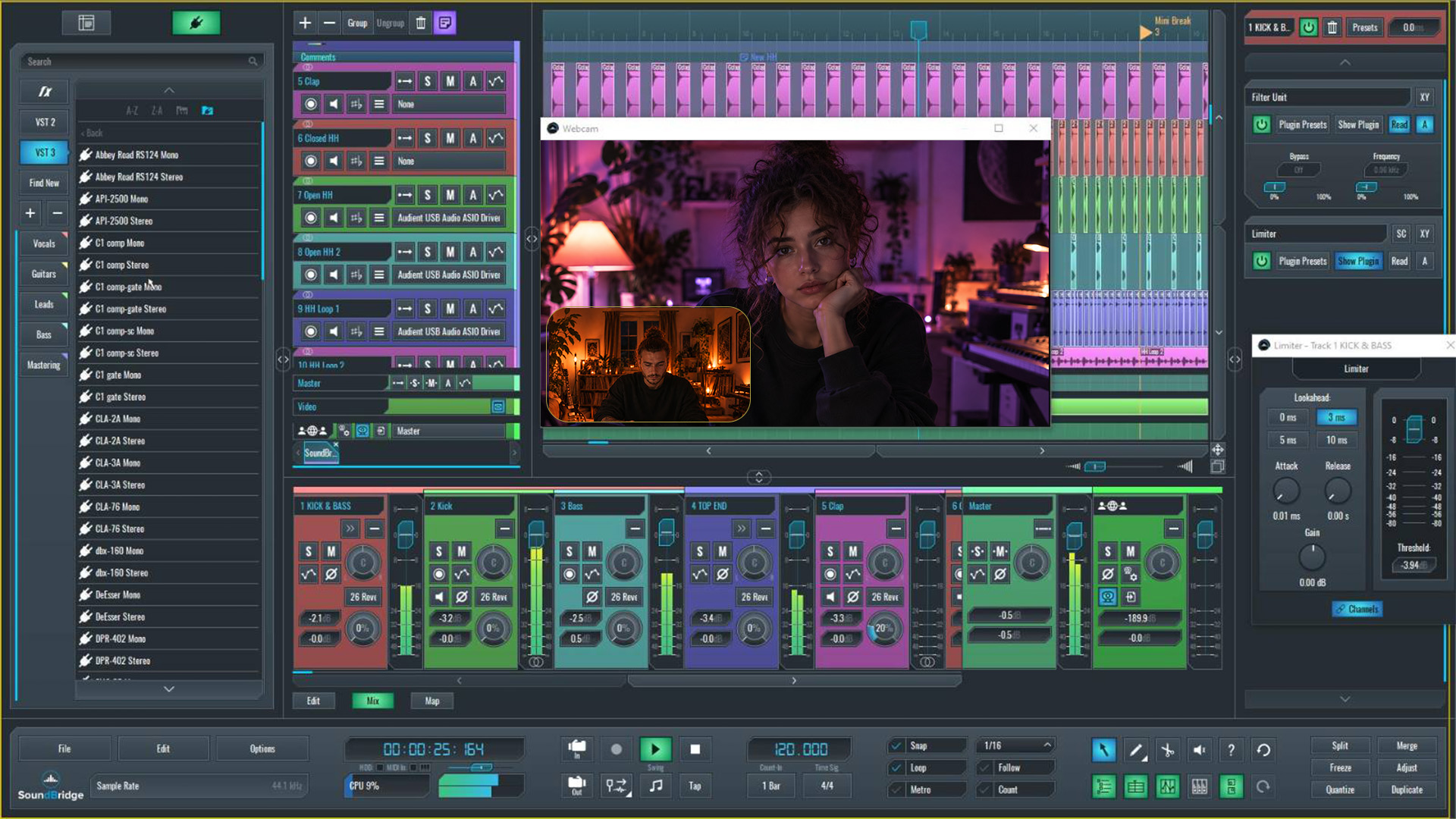Delete selected track with trash icon

(x=421, y=23)
